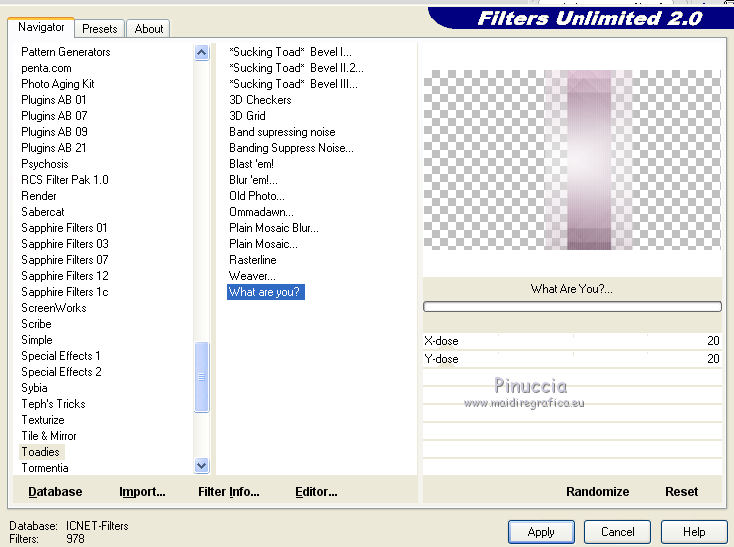This screenshot has width=734, height=547.
Task: Choose the 3D Checkers filter
Action: (260, 100)
